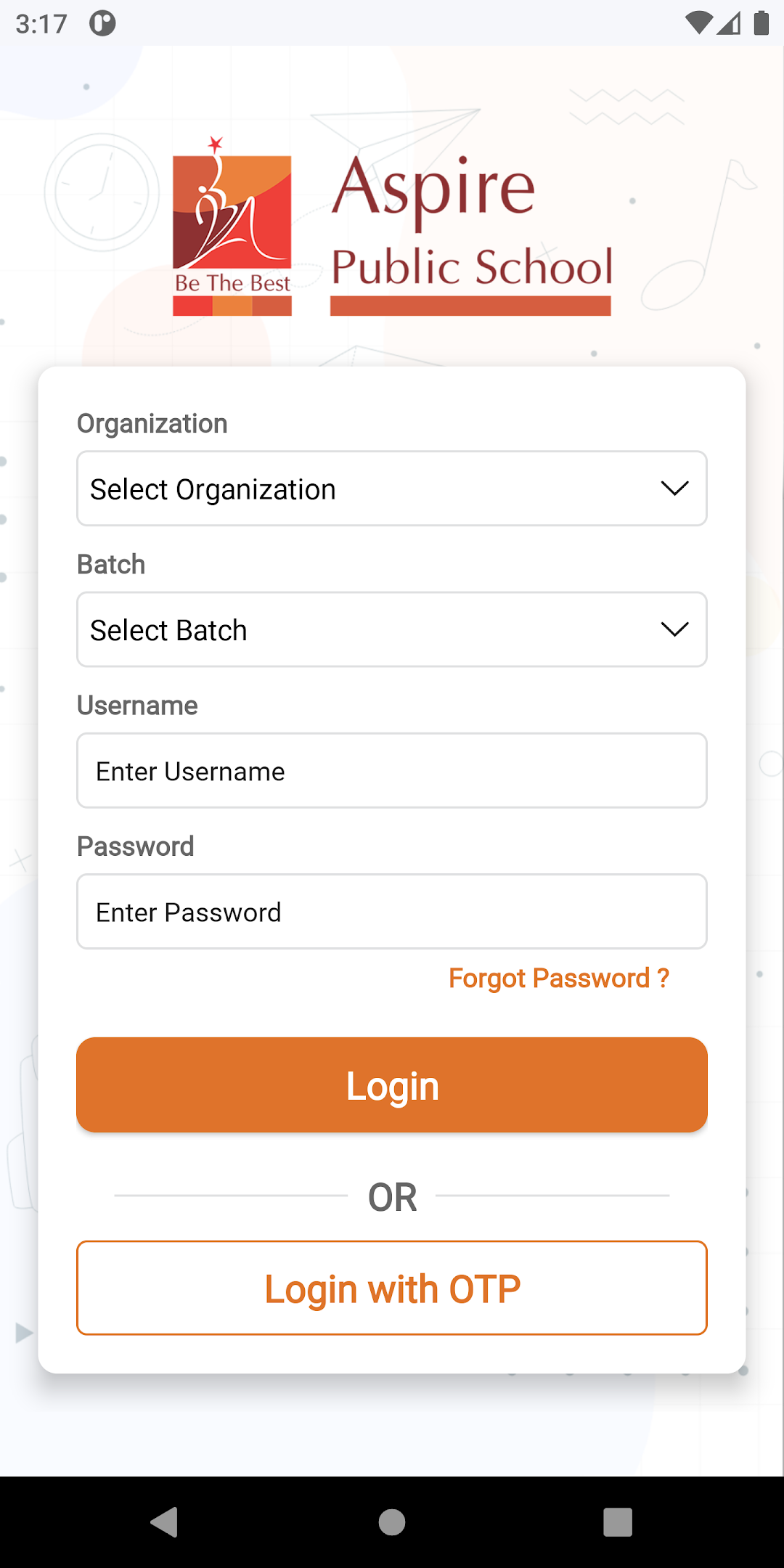Tap the Android back navigation button
Image resolution: width=784 pixels, height=1568 pixels.
point(165,1522)
